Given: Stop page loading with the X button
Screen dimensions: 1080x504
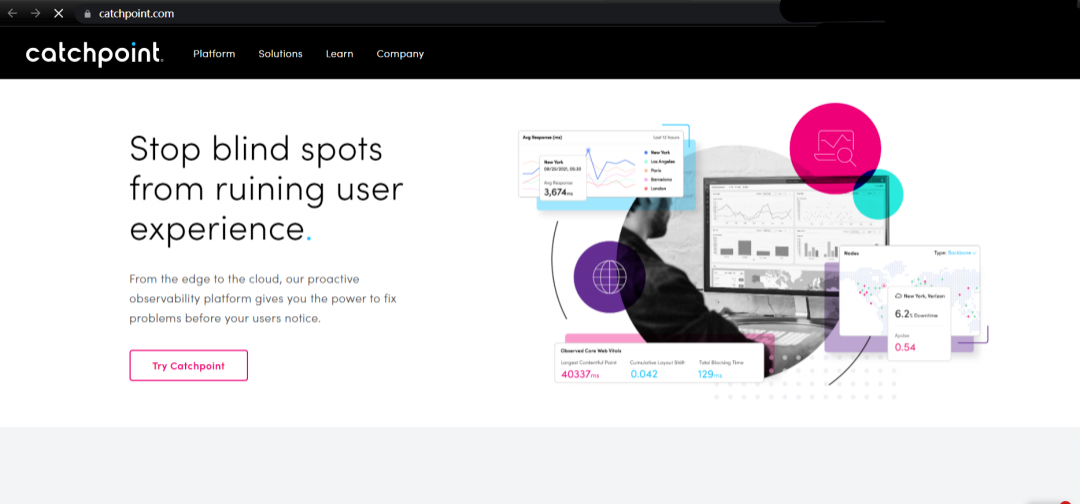Looking at the screenshot, I should pos(59,13).
